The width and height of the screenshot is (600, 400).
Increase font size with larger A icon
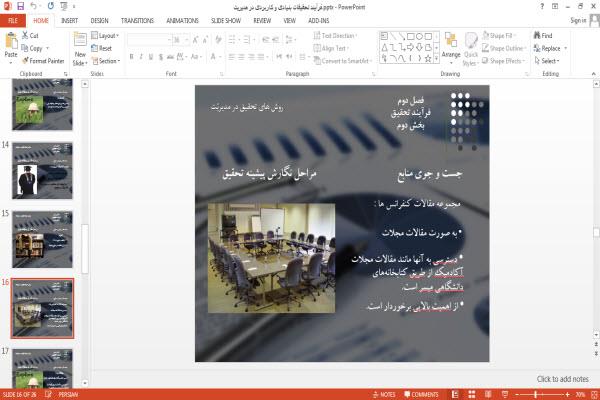pyautogui.click(x=196, y=39)
